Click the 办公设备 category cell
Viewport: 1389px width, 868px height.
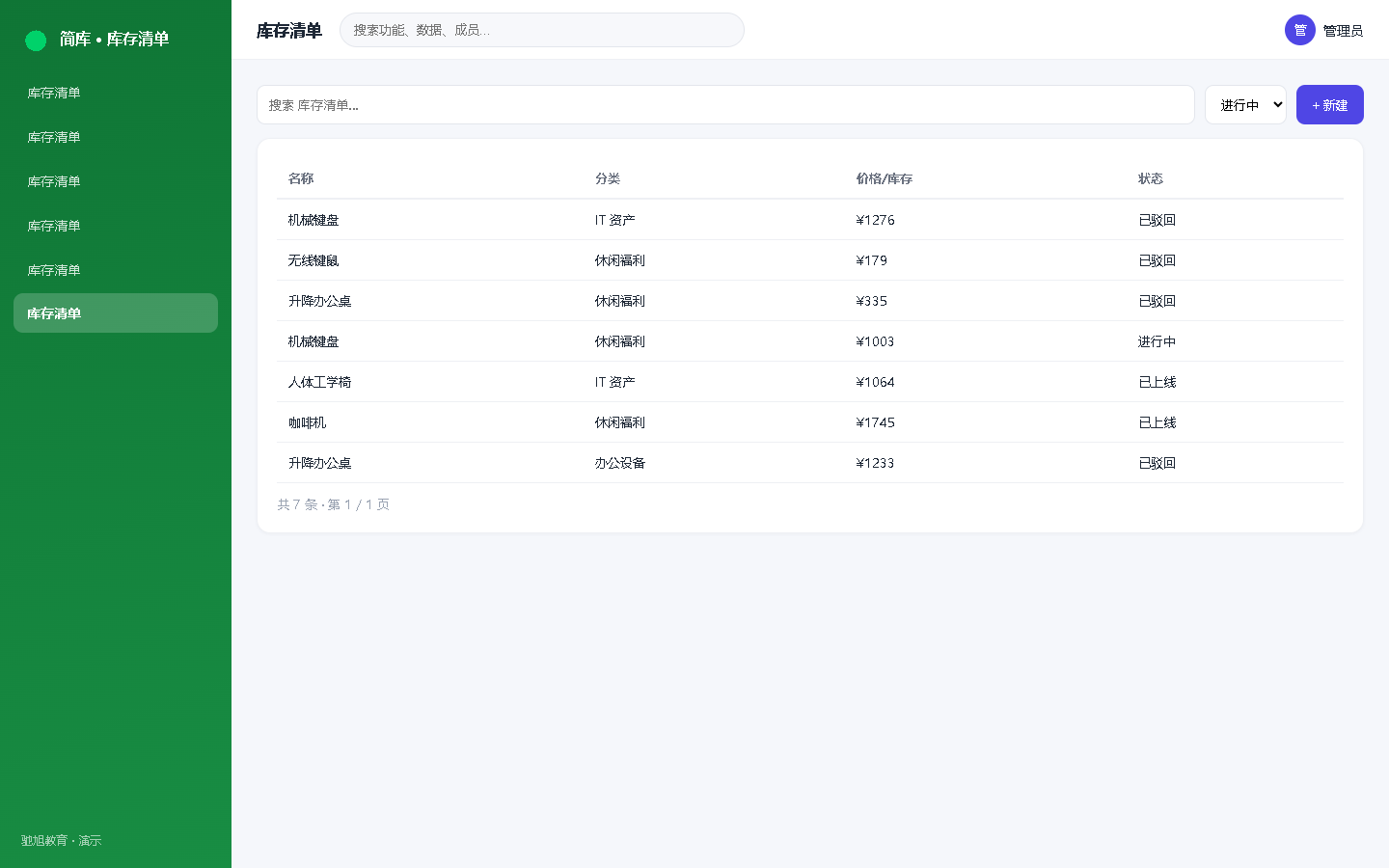coord(620,463)
